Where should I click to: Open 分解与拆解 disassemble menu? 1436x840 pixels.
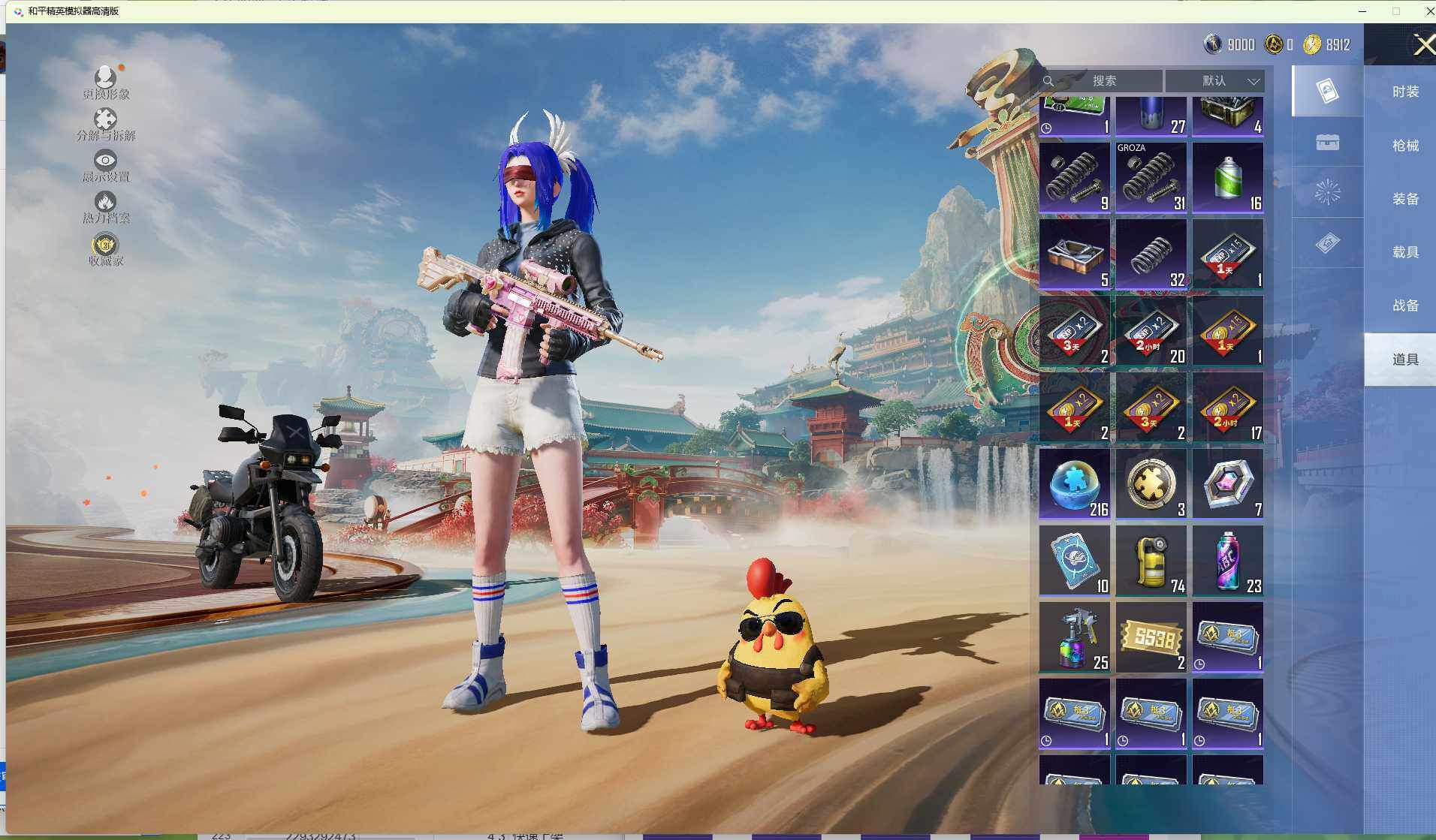105,125
